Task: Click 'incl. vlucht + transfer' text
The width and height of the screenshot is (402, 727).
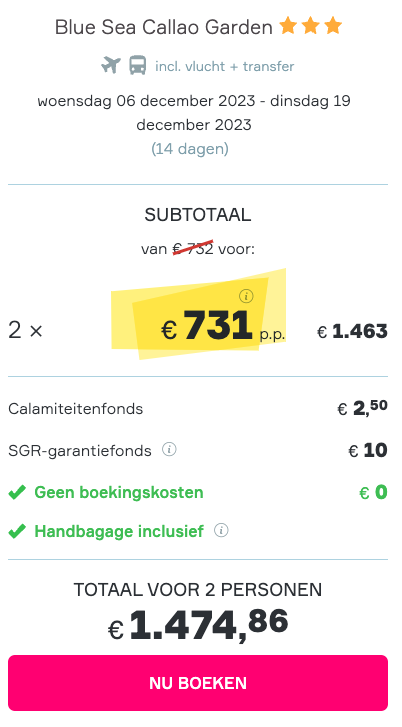Action: (224, 66)
